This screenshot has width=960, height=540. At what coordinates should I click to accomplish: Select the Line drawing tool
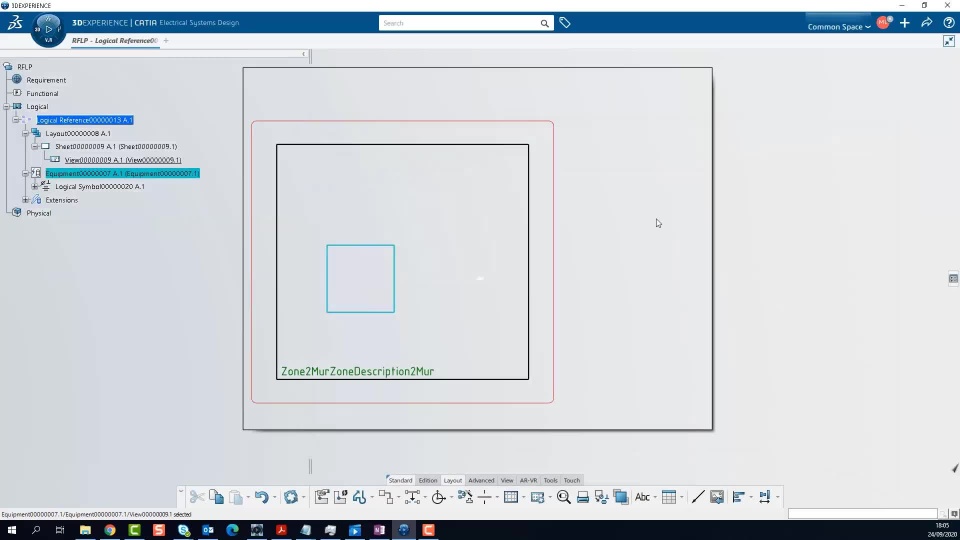(697, 497)
